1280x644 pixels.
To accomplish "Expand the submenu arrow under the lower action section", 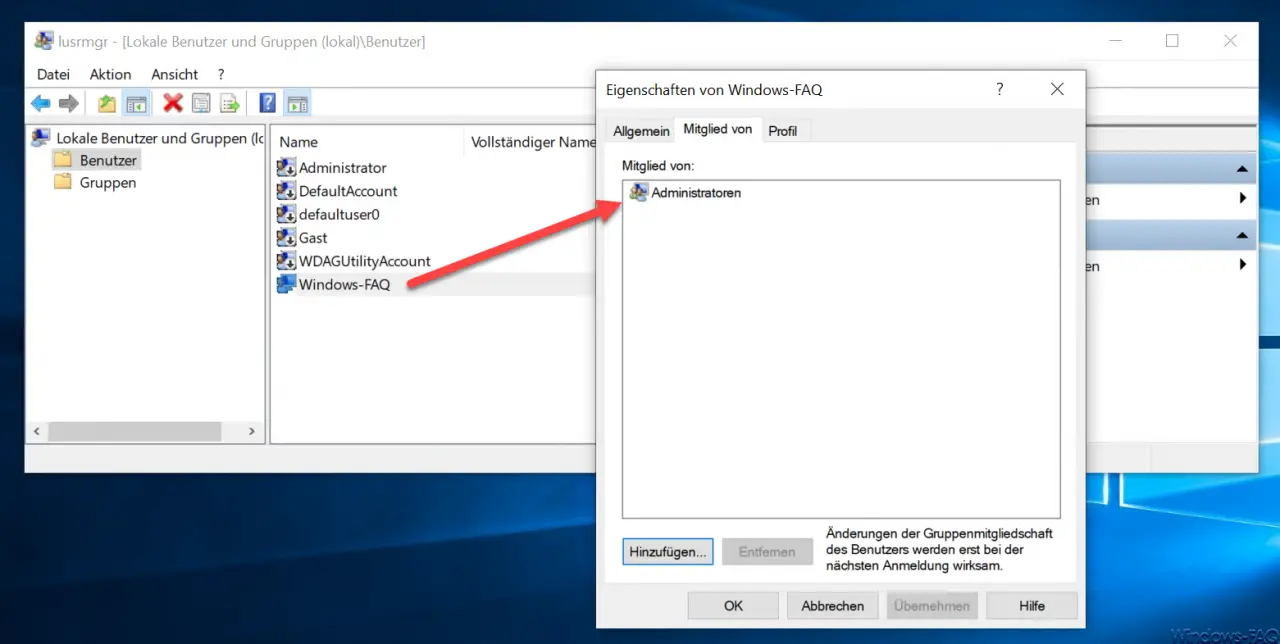I will tap(1243, 265).
